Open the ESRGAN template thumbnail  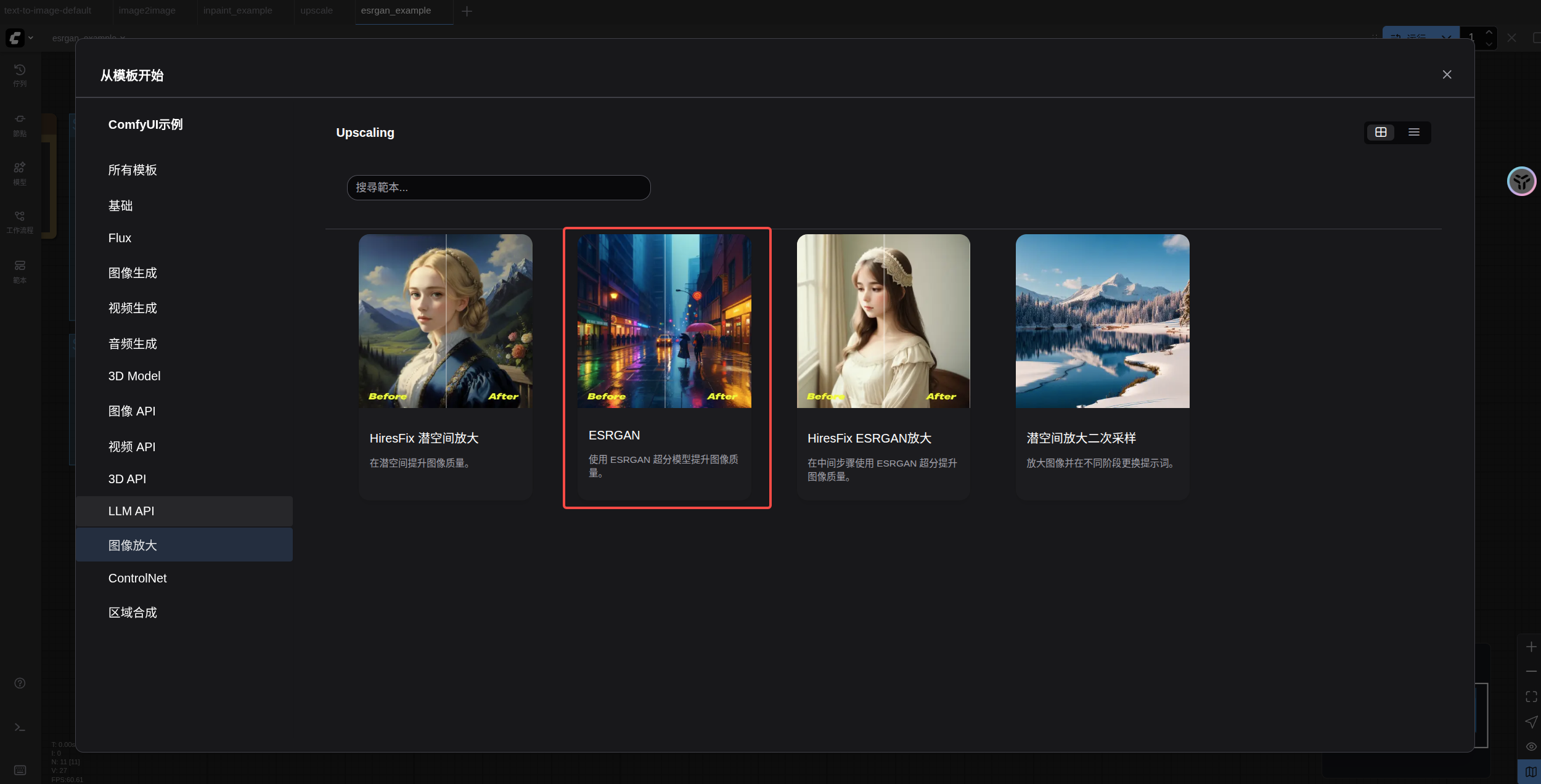[664, 321]
